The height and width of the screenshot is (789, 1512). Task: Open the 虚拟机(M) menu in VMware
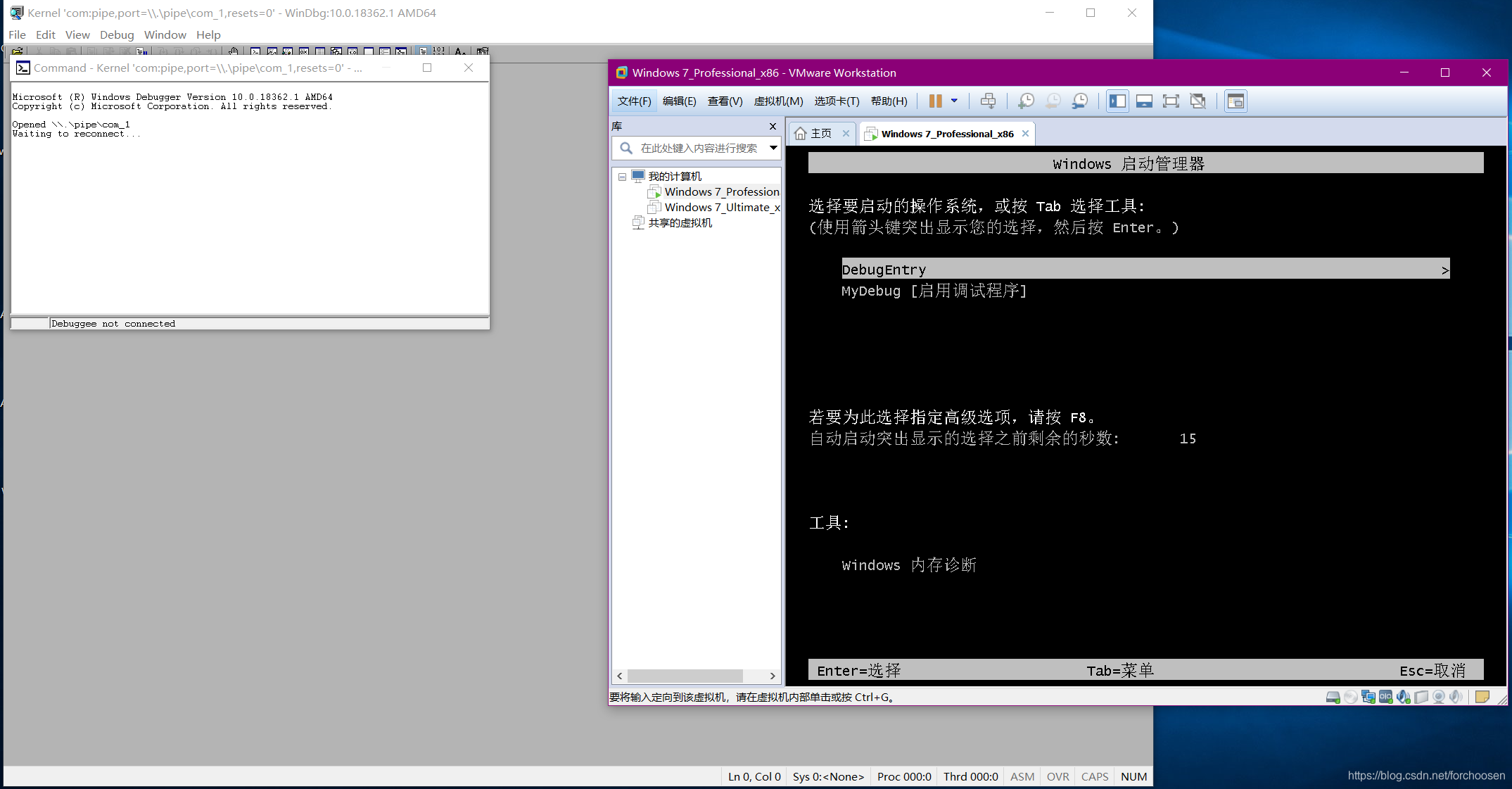(778, 101)
